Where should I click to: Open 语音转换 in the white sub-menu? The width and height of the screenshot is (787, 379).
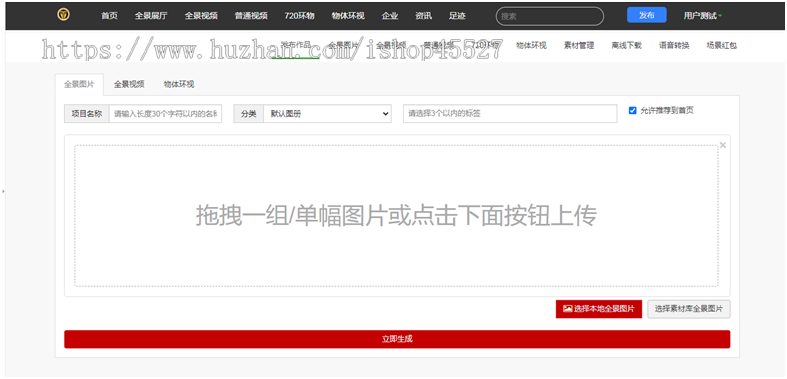(674, 45)
